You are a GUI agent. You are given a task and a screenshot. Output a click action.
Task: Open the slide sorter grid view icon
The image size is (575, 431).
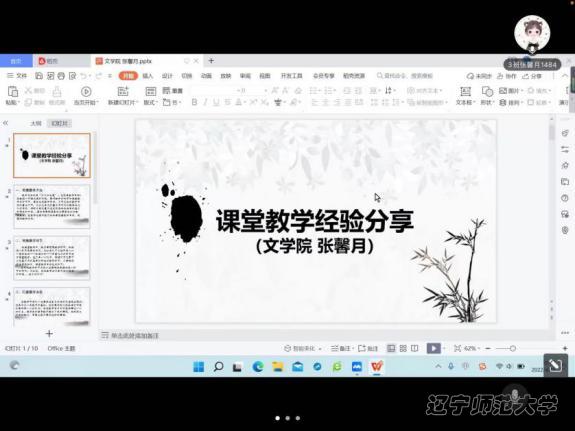(x=403, y=348)
